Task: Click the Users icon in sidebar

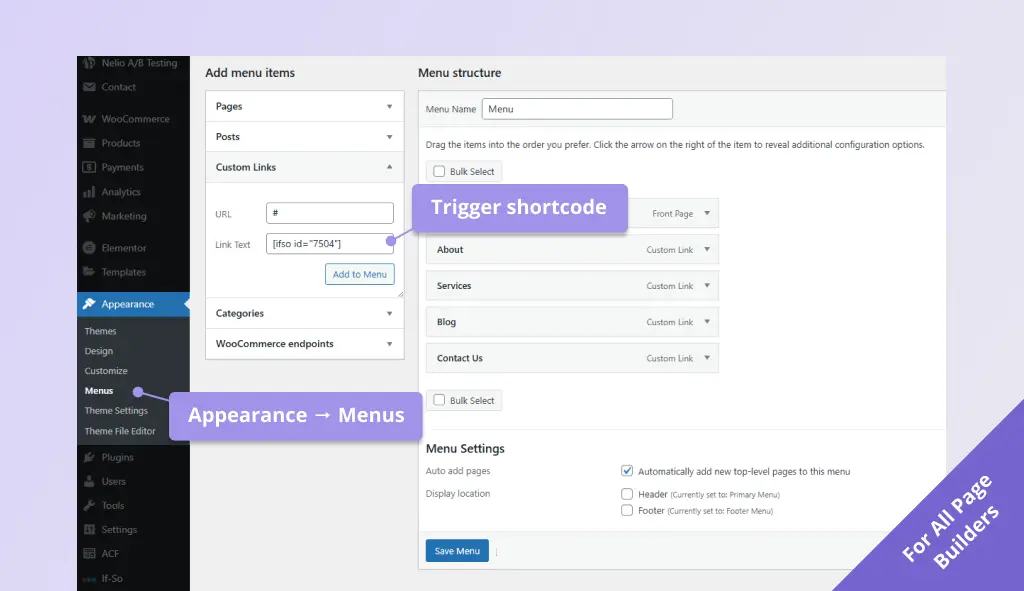Action: 90,481
